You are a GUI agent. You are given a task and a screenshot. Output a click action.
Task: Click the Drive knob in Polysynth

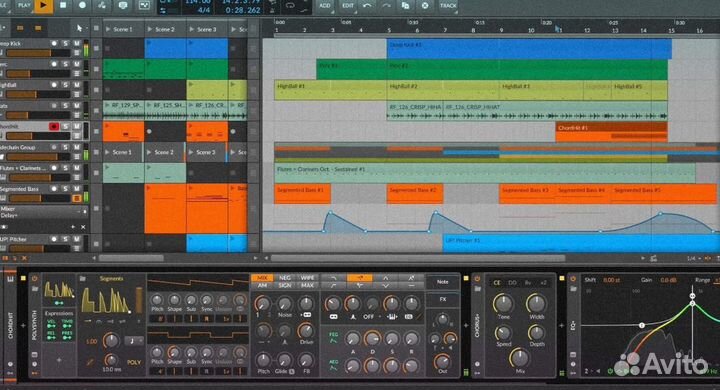[x=306, y=331]
